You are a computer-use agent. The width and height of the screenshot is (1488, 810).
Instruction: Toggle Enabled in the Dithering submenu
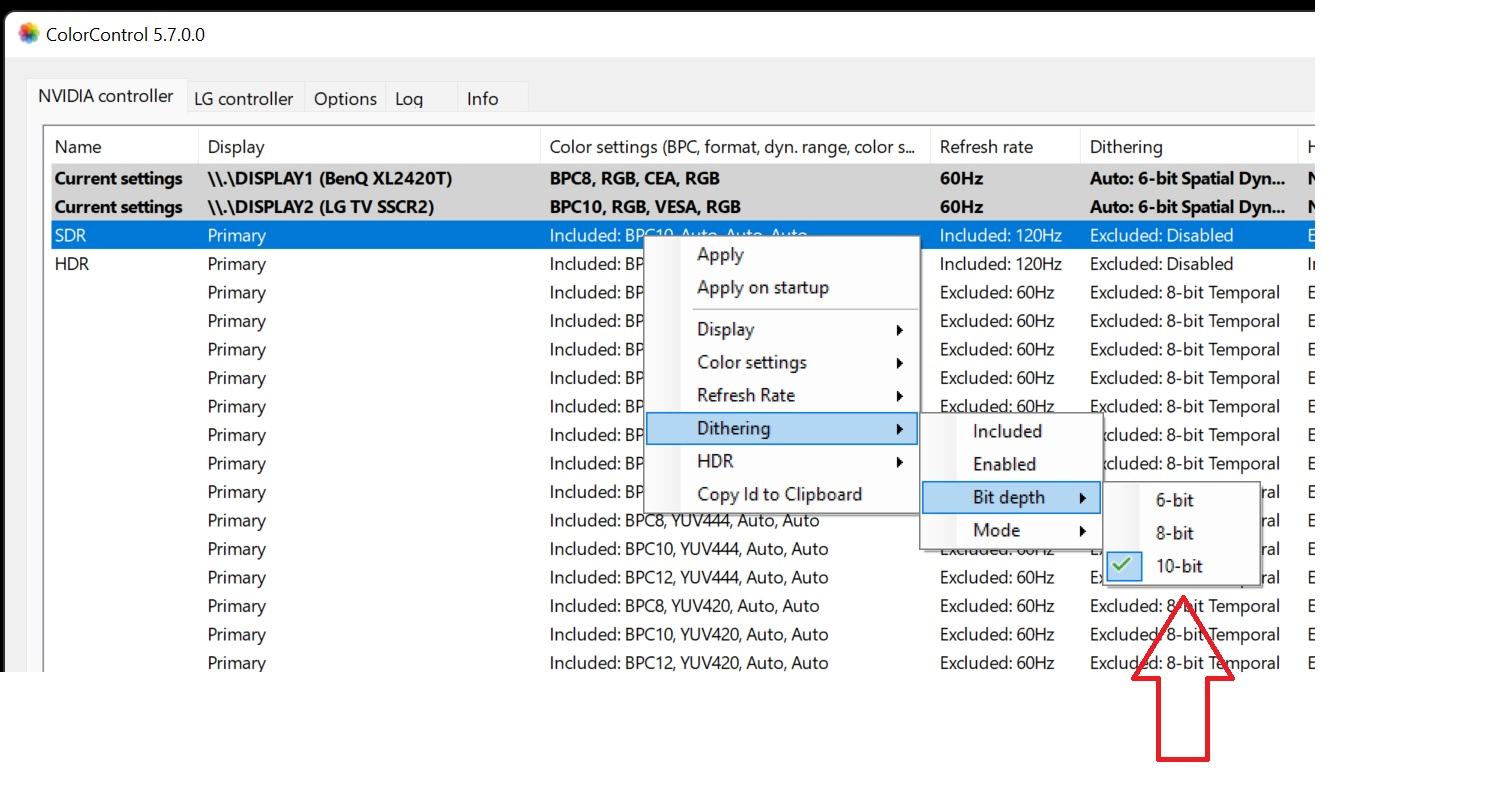click(1011, 464)
